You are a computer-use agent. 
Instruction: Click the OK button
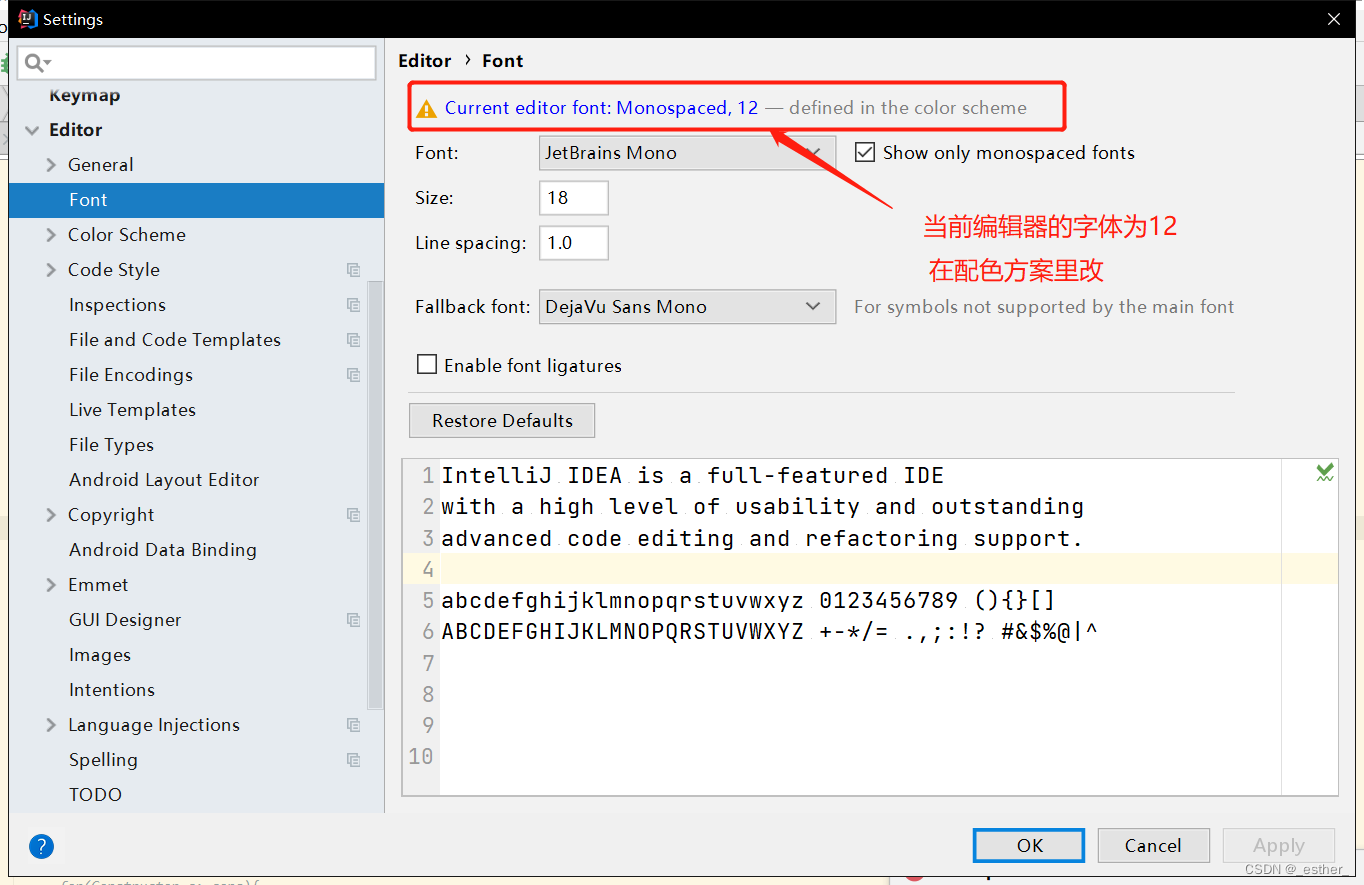pos(1029,845)
